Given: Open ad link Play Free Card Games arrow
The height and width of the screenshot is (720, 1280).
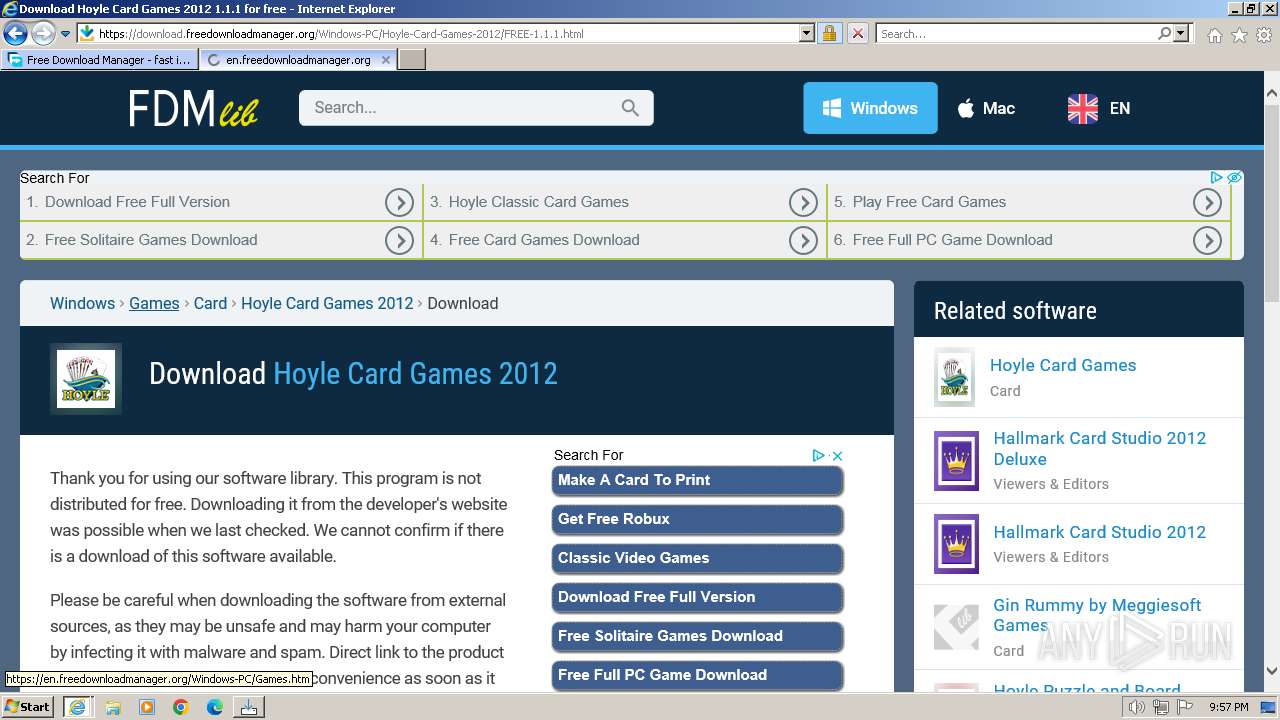Looking at the screenshot, I should 1207,203.
